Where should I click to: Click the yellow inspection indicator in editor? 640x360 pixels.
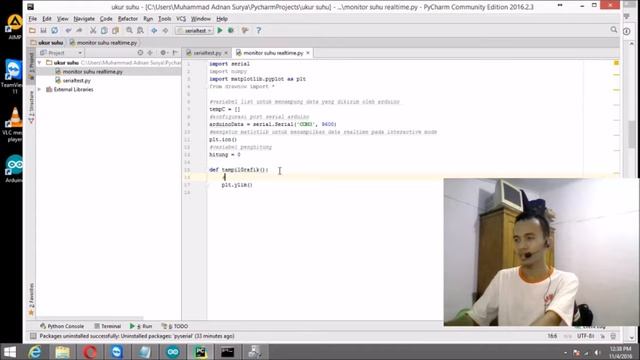(616, 63)
